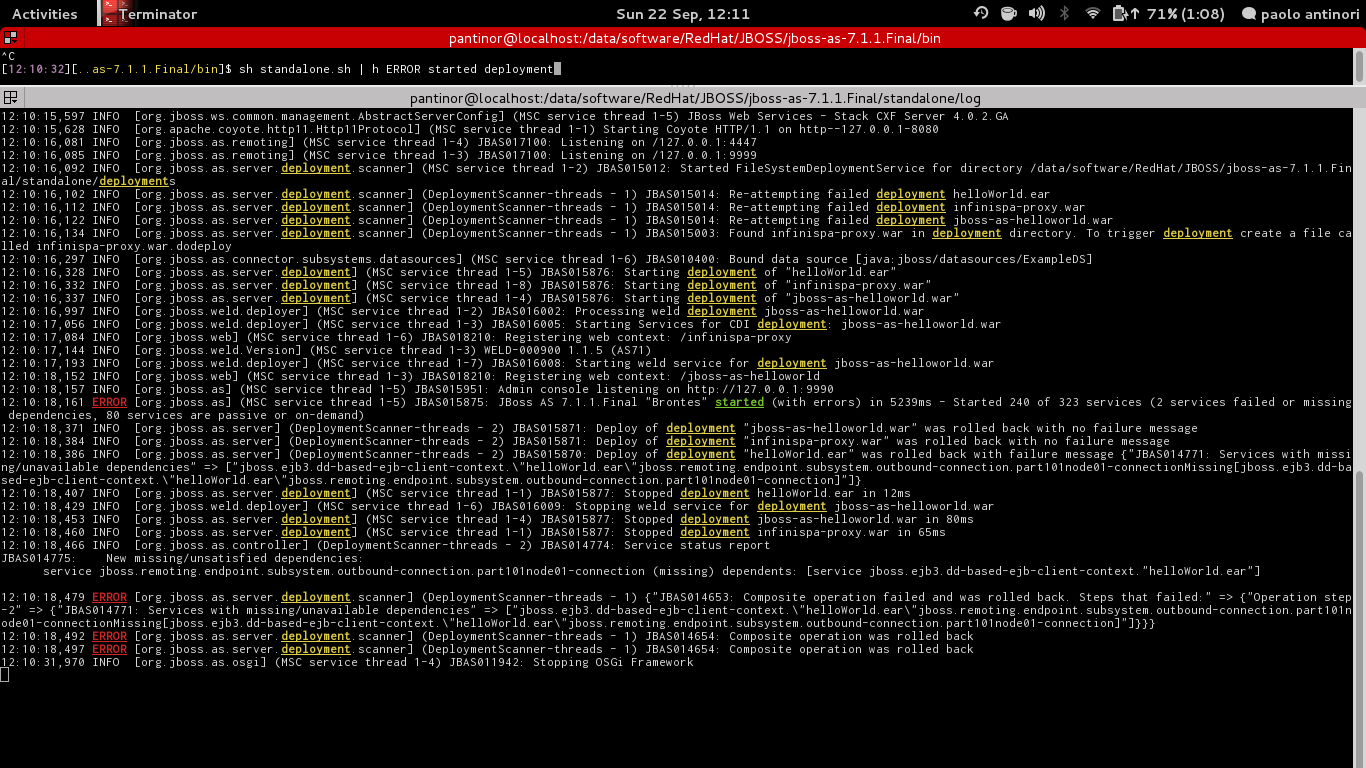Screen dimensions: 1366x768
Task: Open the volume control icon
Action: click(1037, 14)
